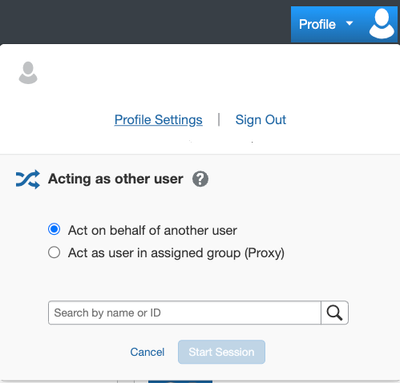Click the Acting as other user heading
This screenshot has width=400, height=383.
coord(116,179)
